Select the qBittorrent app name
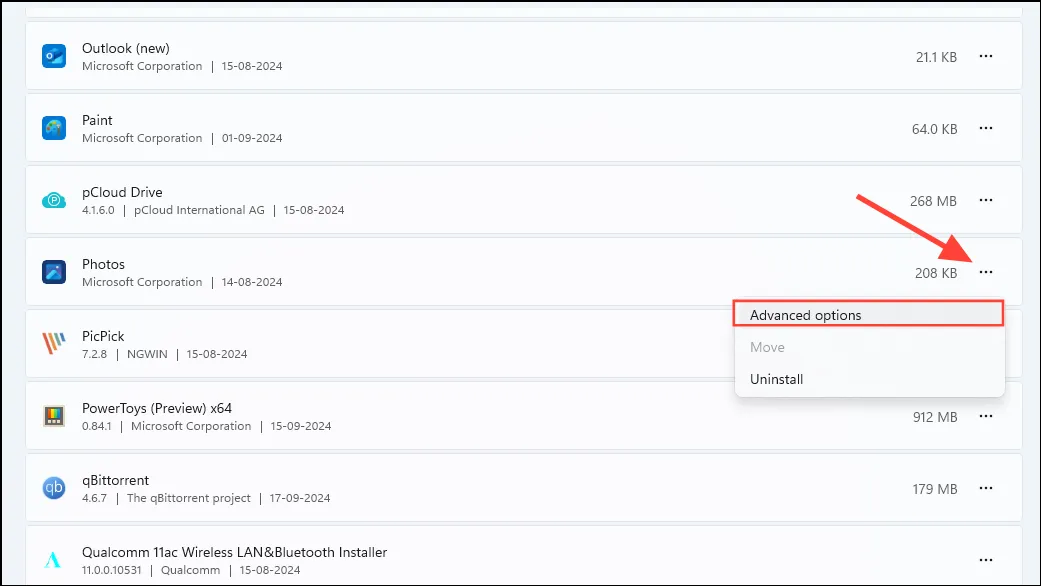 pyautogui.click(x=116, y=480)
